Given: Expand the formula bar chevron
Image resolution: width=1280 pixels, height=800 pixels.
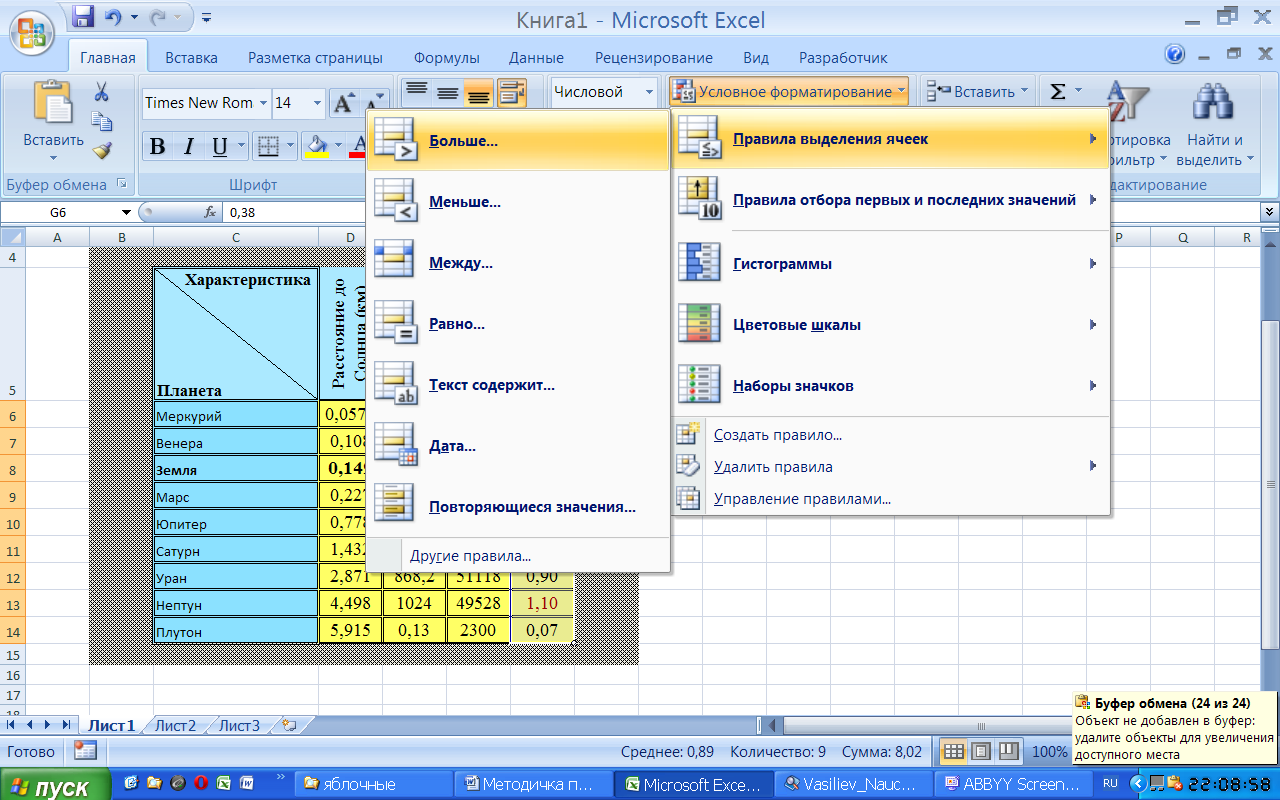Looking at the screenshot, I should (1269, 212).
